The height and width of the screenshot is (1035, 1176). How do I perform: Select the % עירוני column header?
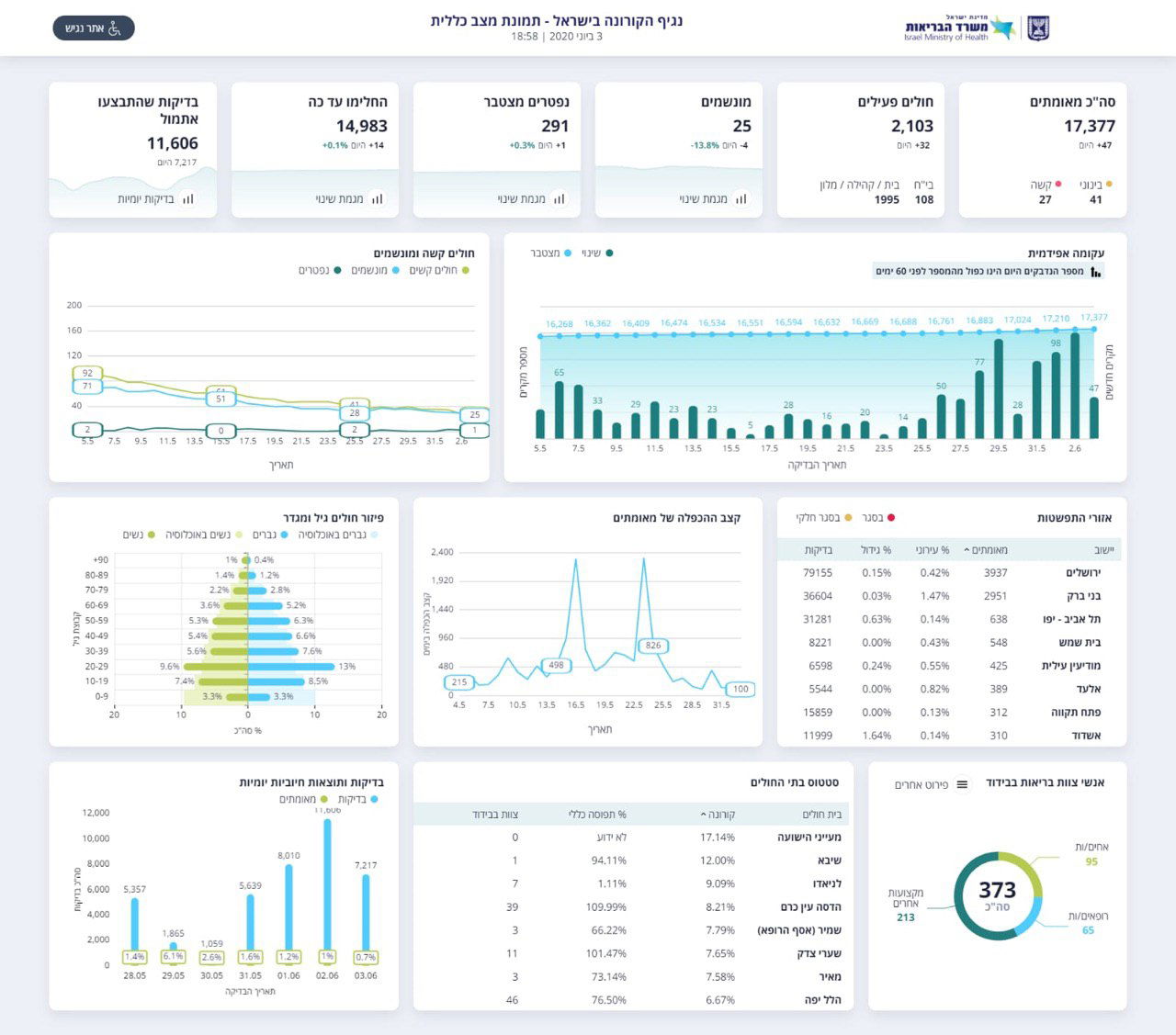click(933, 550)
